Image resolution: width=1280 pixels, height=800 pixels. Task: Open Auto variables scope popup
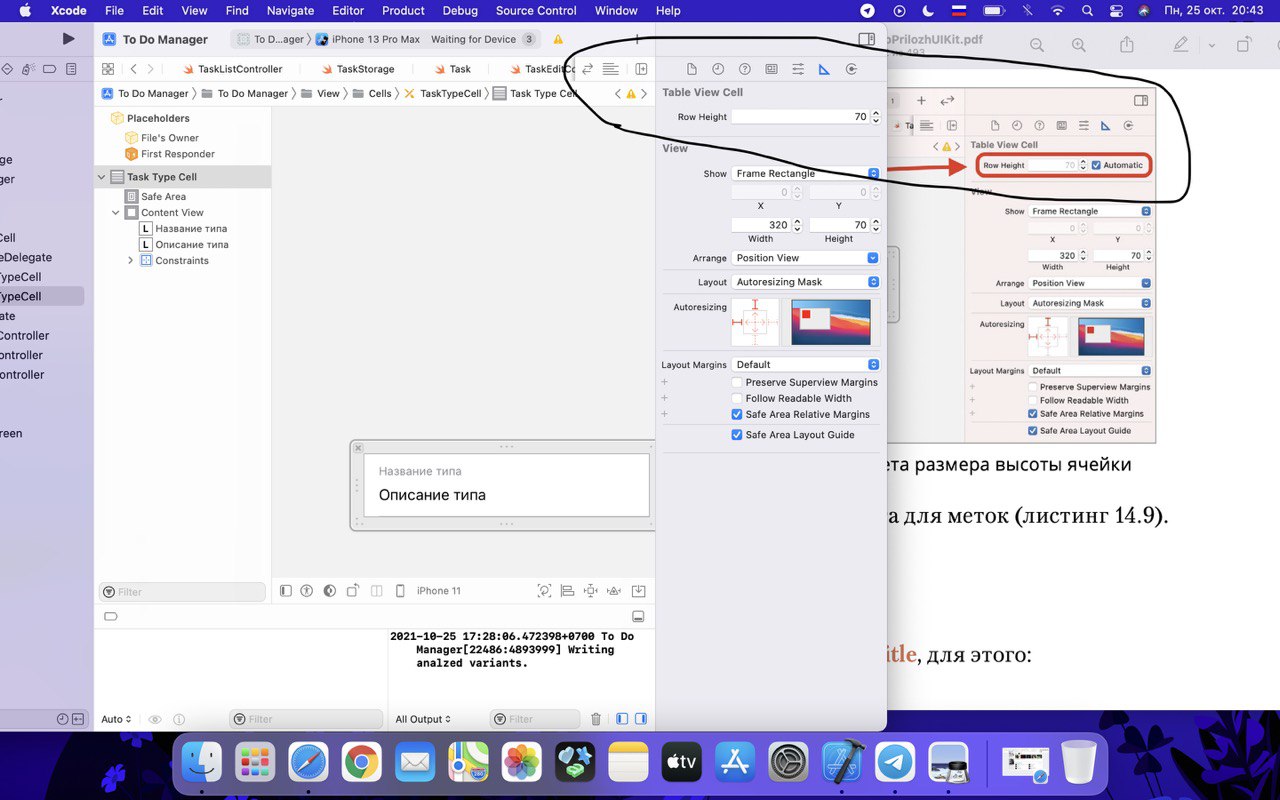click(x=116, y=719)
